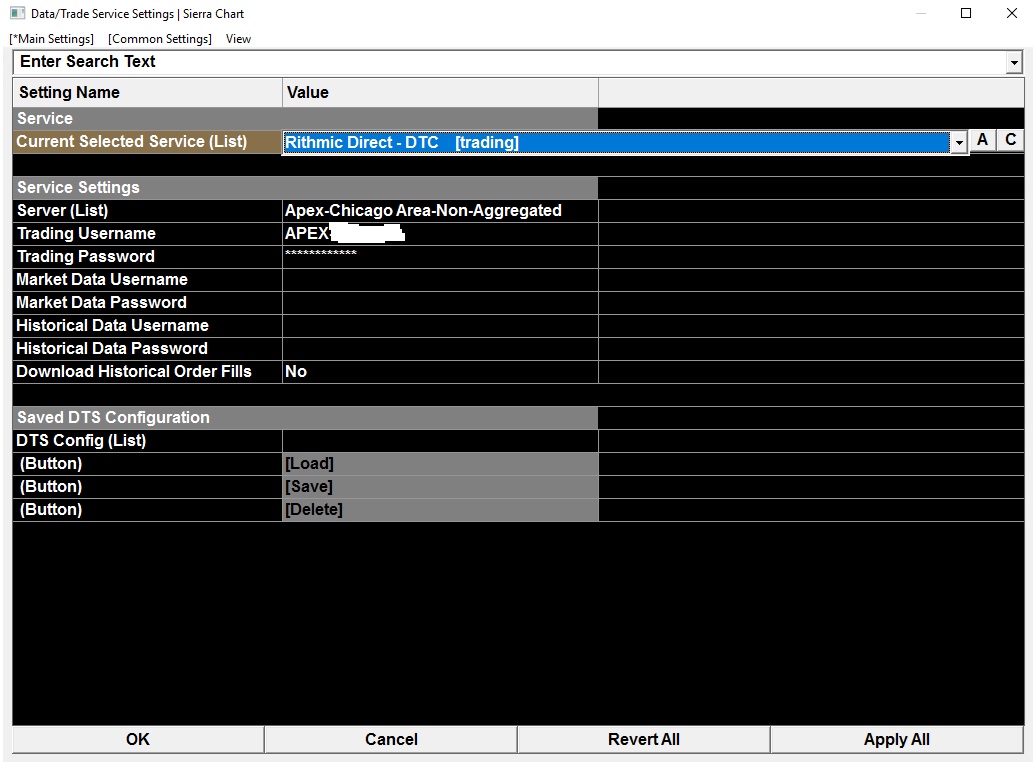Image resolution: width=1033 pixels, height=762 pixels.
Task: Click the [Save] button
Action: click(440, 487)
